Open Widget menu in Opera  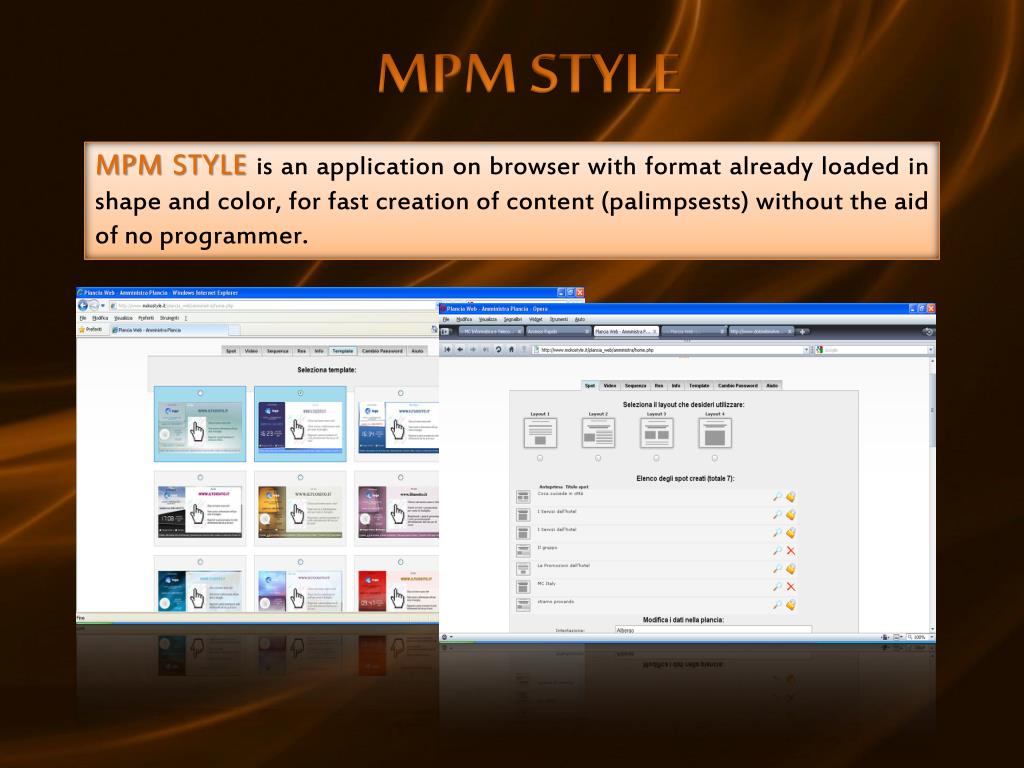point(536,319)
